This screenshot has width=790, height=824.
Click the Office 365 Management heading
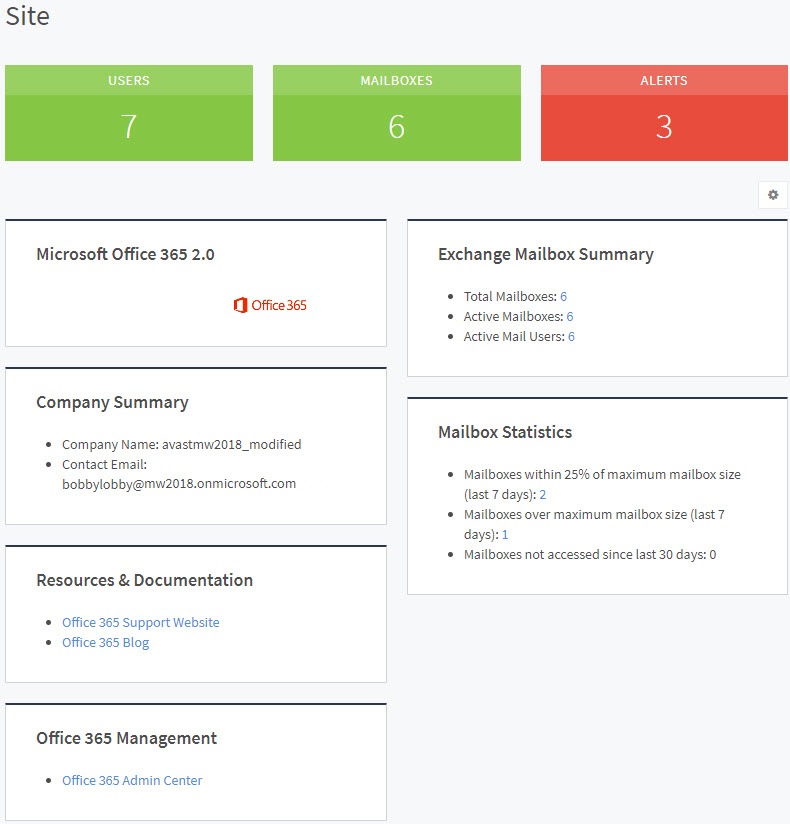pyautogui.click(x=126, y=738)
